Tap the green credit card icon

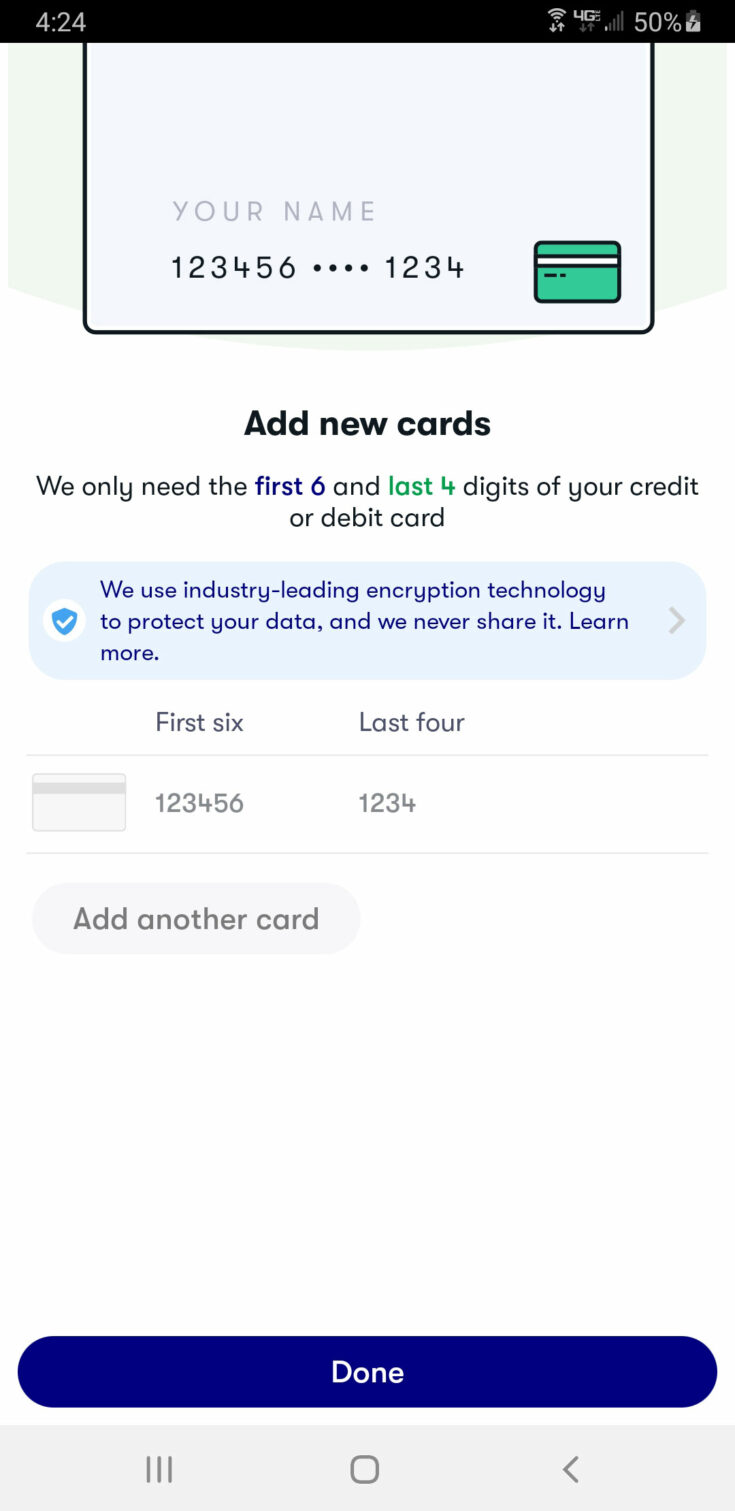(577, 271)
